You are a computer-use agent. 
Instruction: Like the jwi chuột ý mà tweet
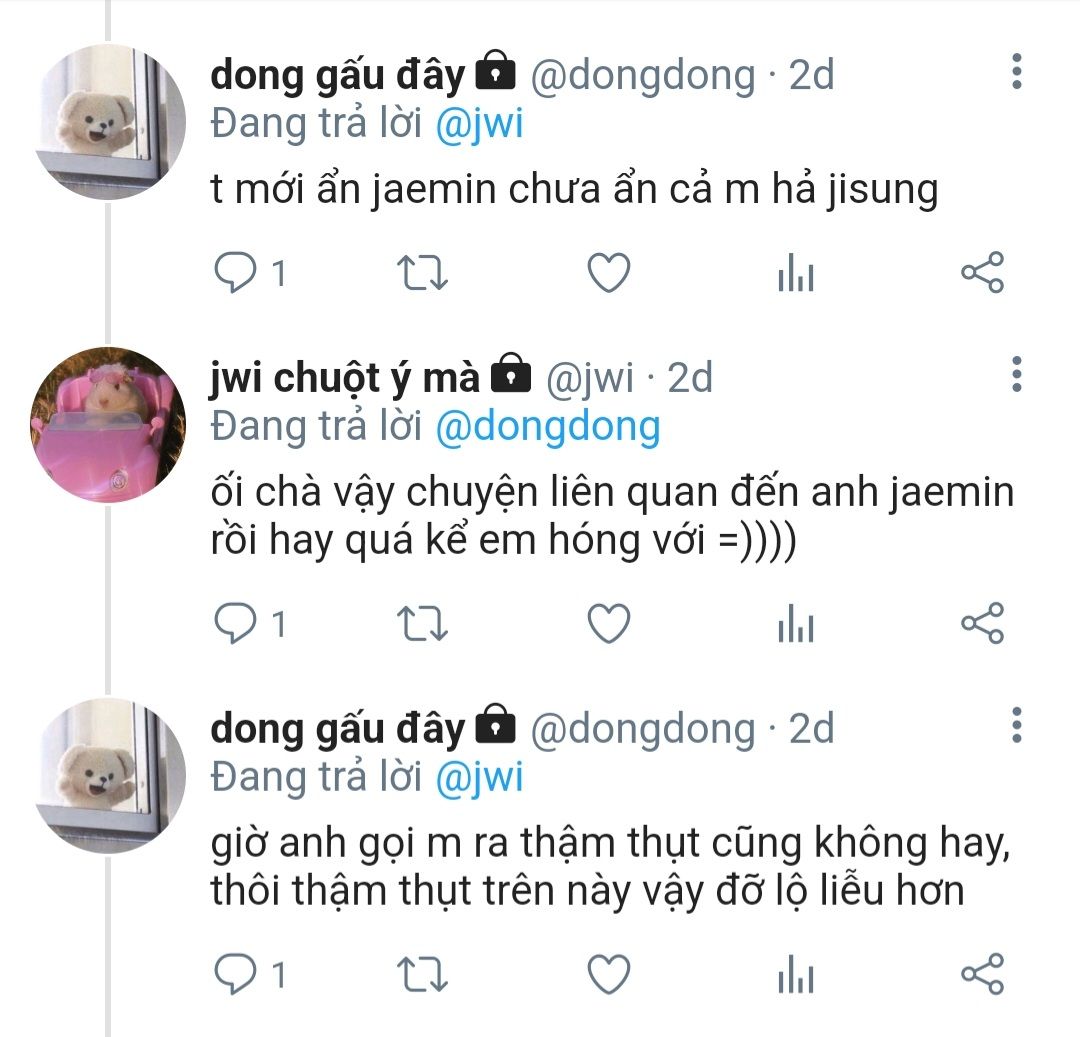pyautogui.click(x=609, y=624)
